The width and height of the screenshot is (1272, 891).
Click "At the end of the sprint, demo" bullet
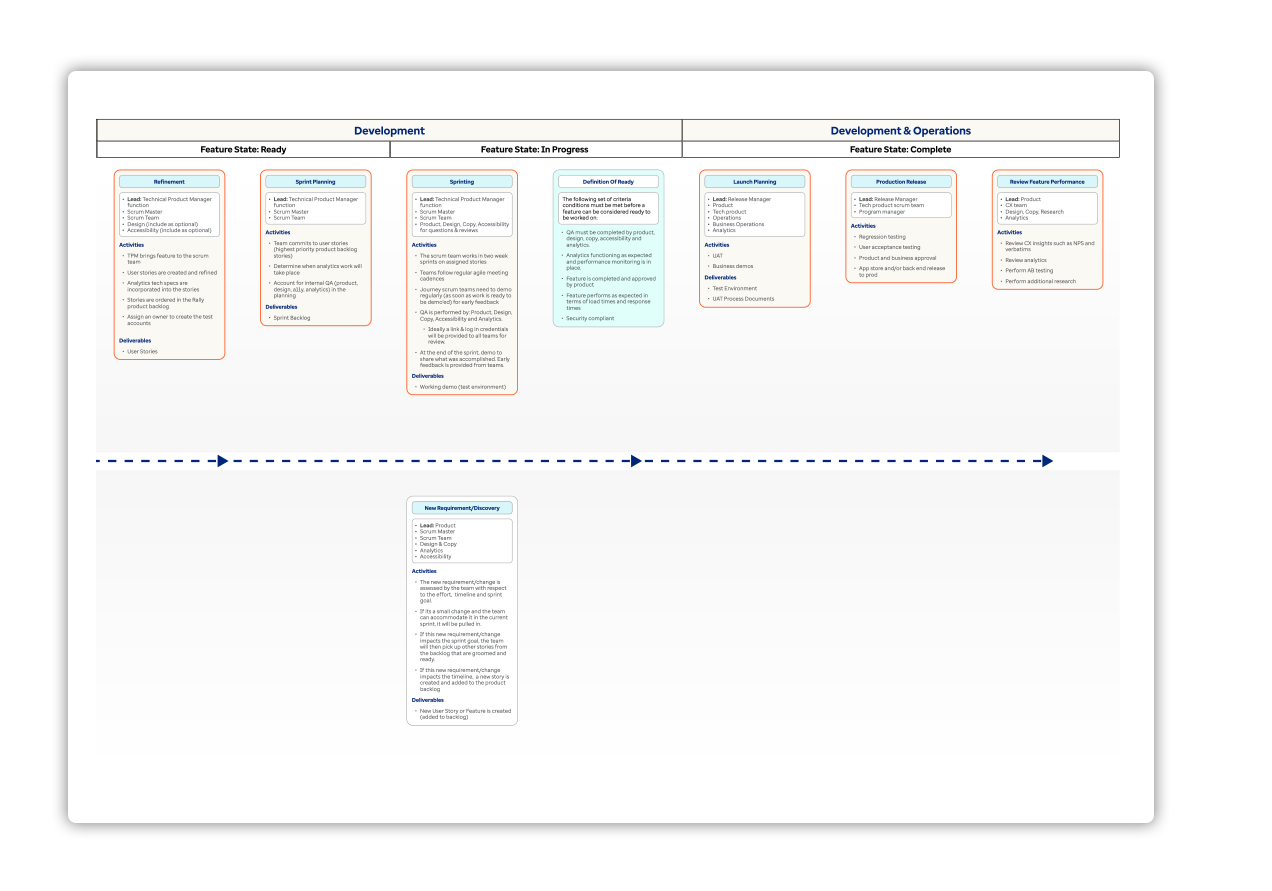[x=463, y=358]
